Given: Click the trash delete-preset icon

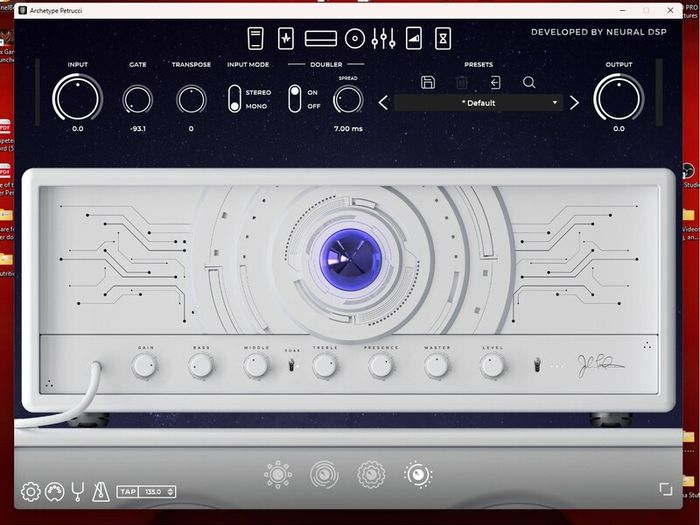Looking at the screenshot, I should pos(462,82).
